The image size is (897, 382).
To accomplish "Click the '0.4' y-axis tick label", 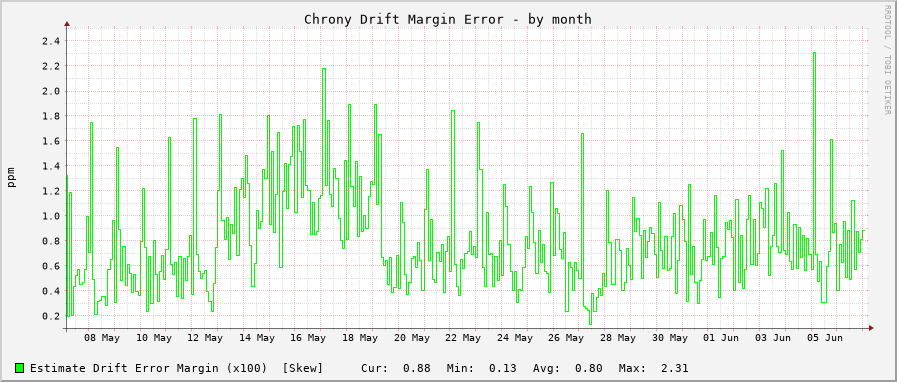I will click(x=51, y=291).
